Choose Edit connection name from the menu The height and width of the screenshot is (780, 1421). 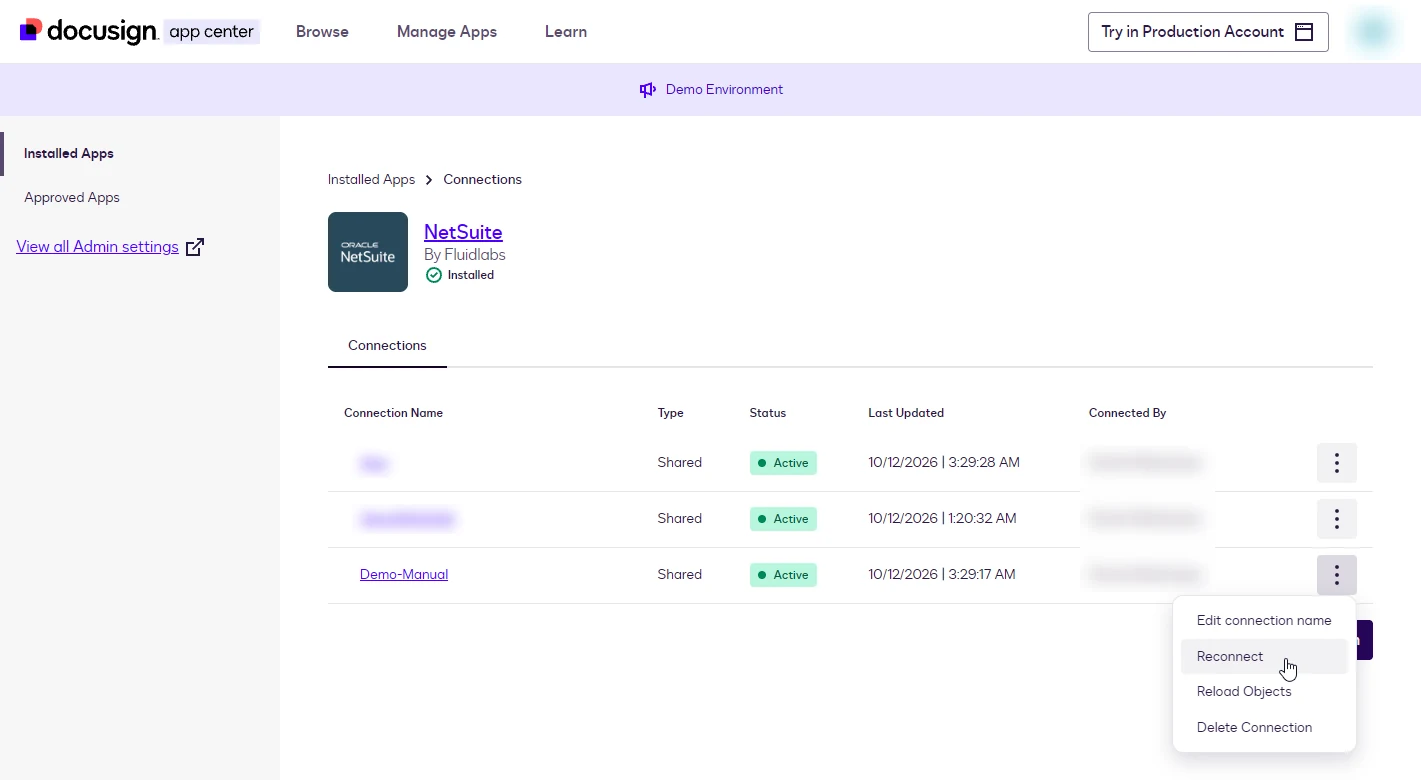coord(1264,621)
